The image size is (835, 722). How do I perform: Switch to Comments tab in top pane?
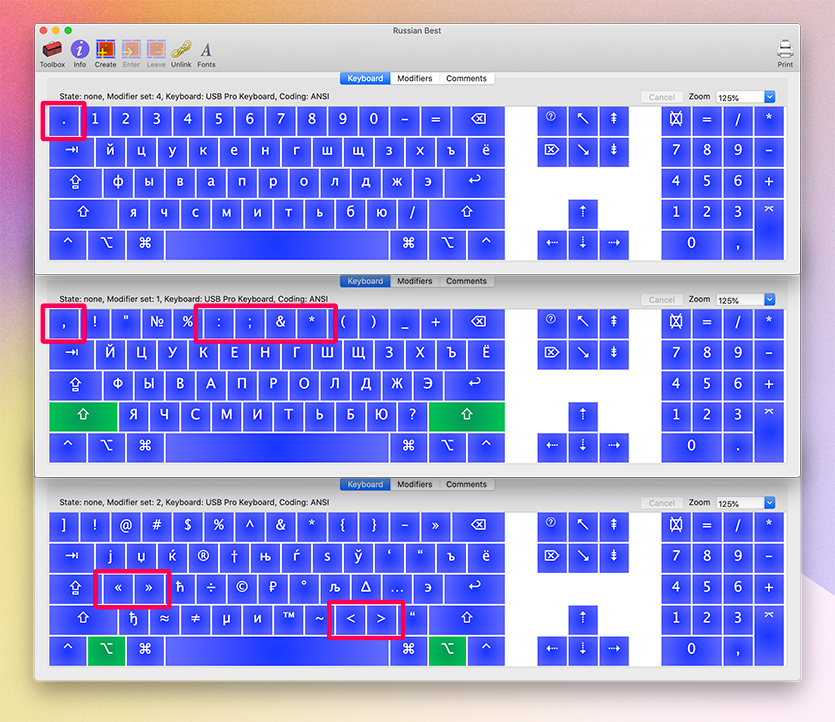pos(466,78)
